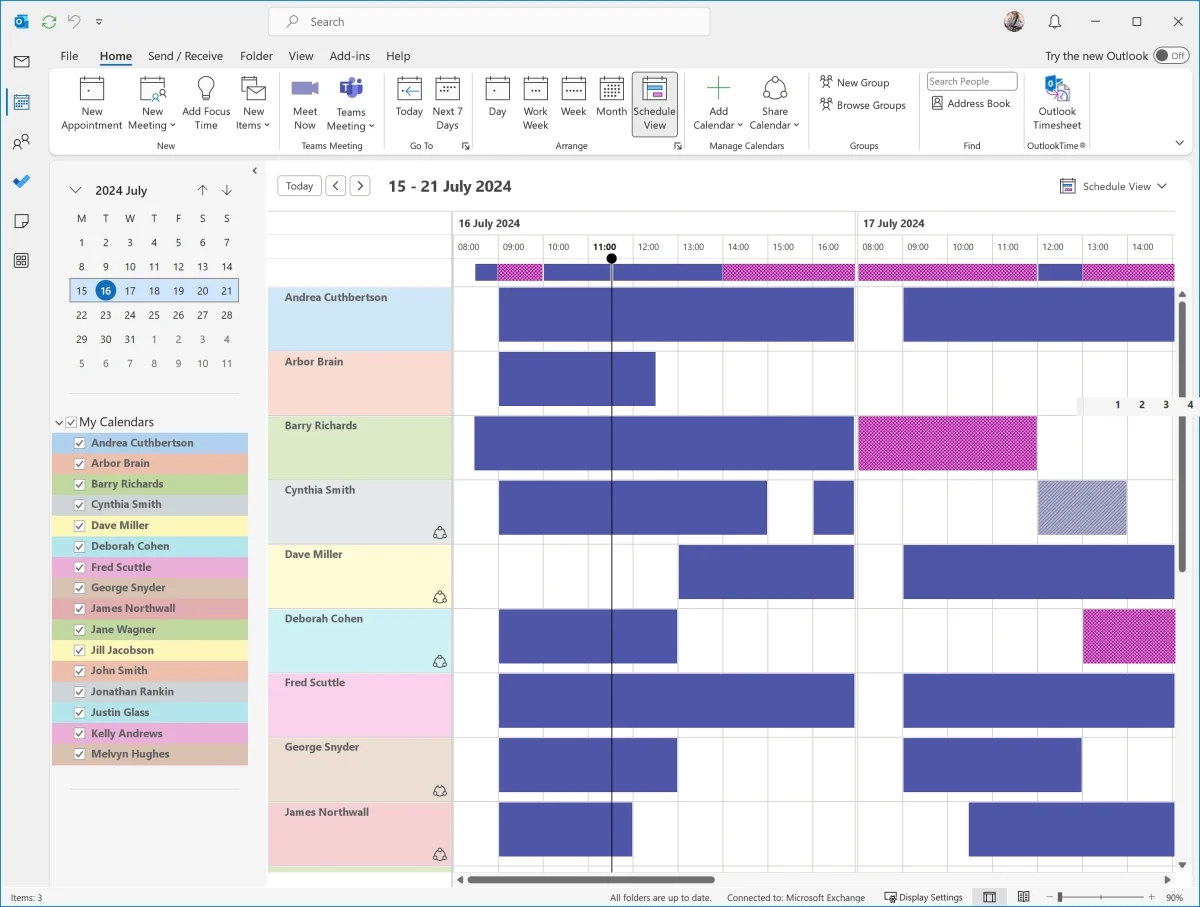Click zoom in plus button

click(1150, 897)
